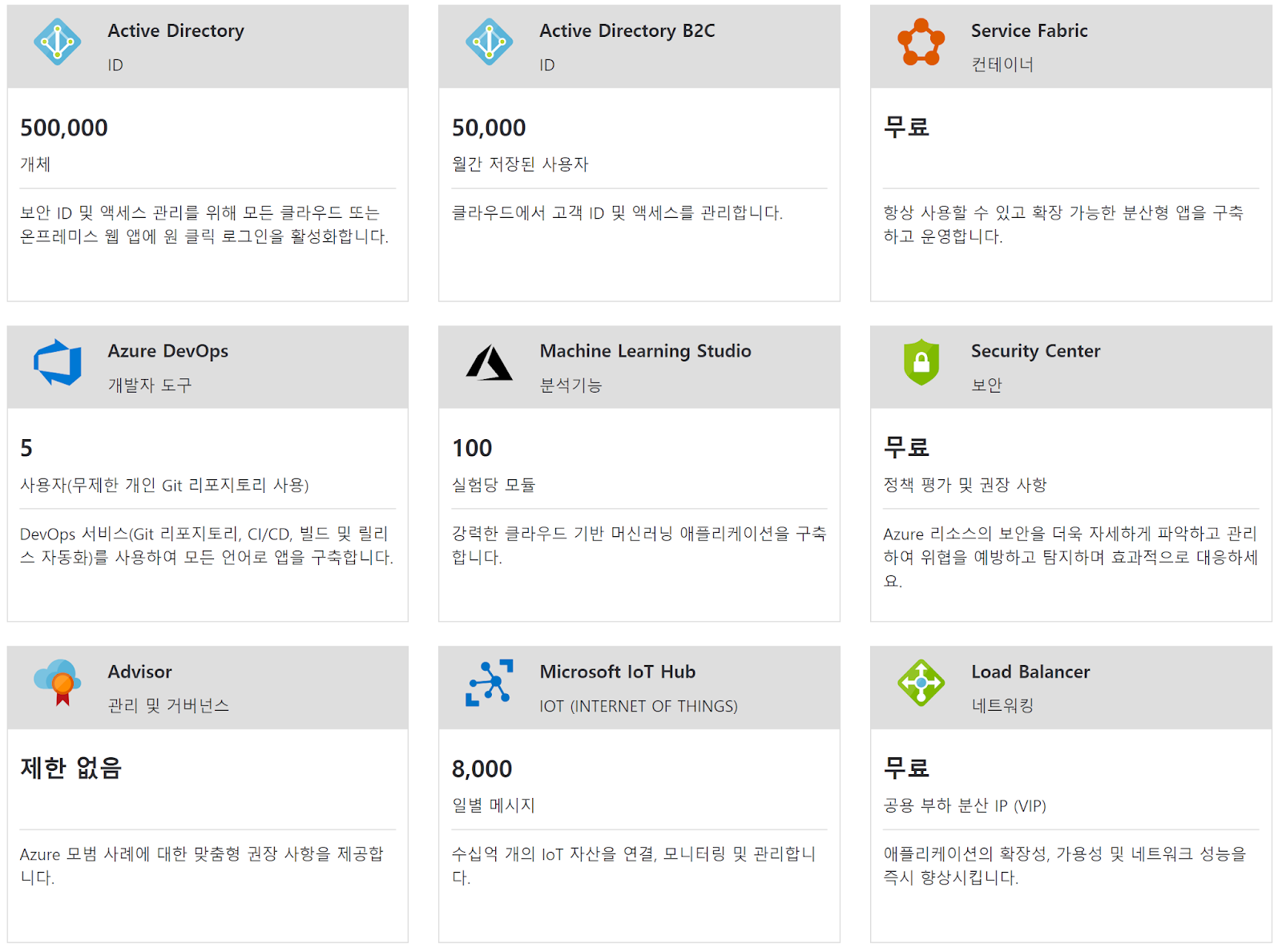
Task: Click 사용자(무제한 개인 Git 리포지토리 사용) text
Action: (164, 485)
